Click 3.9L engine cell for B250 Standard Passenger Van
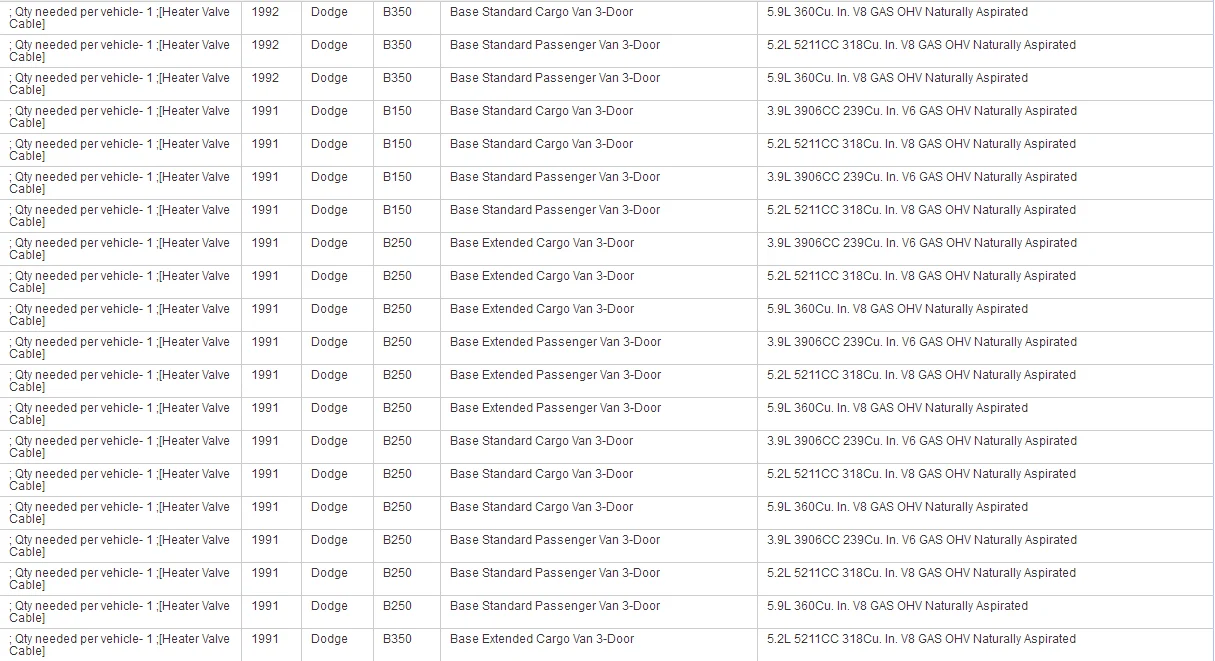 (985, 546)
